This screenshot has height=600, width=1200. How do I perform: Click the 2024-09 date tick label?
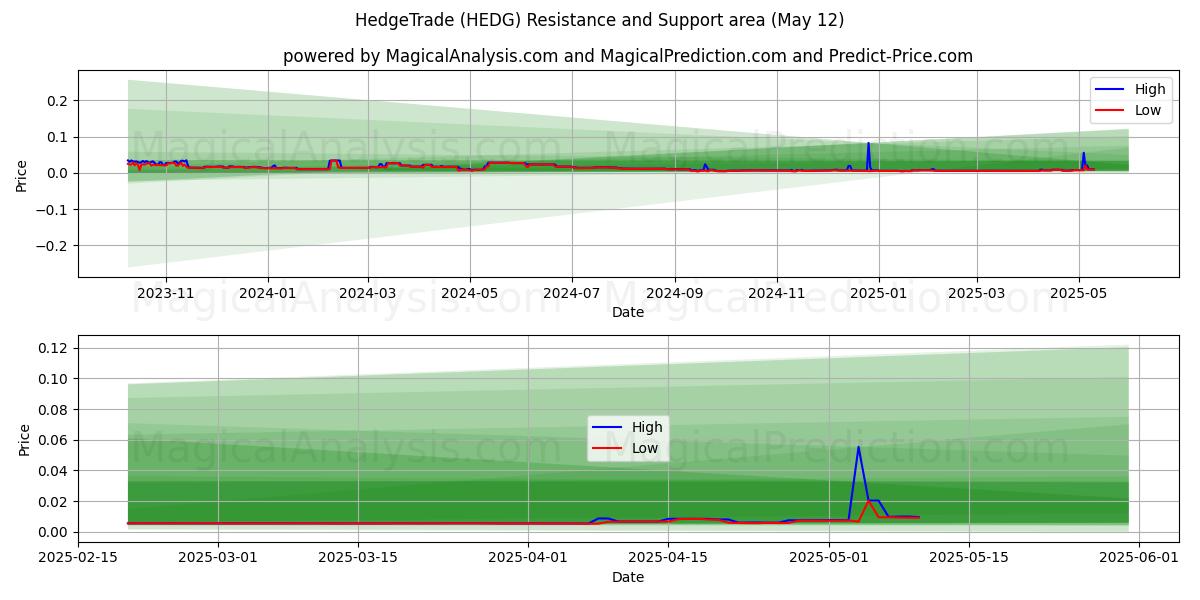point(675,293)
